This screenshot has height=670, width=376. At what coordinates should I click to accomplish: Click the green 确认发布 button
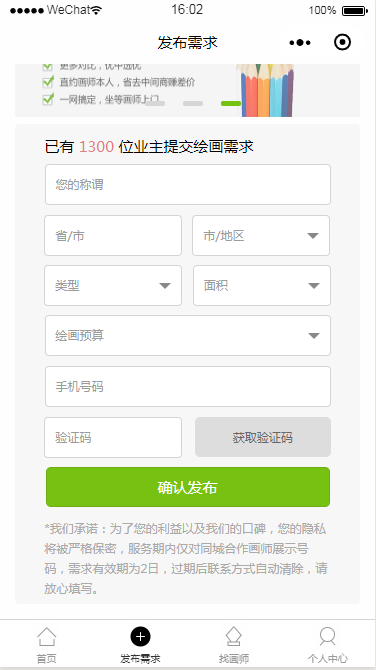click(x=188, y=487)
